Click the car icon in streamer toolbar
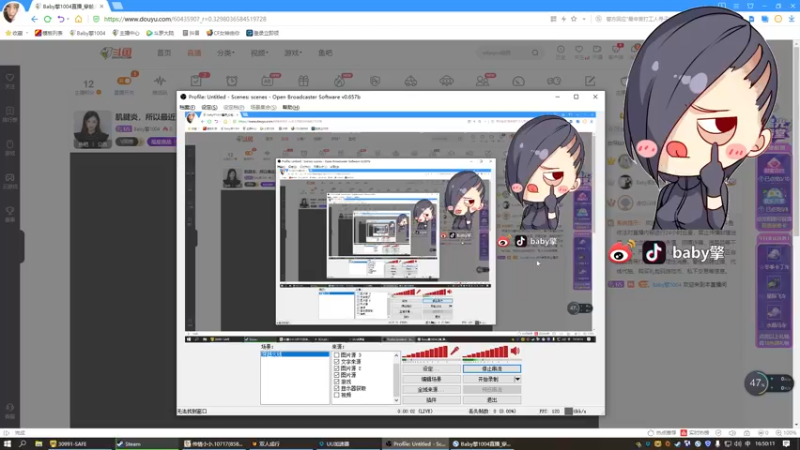Image resolution: width=800 pixels, height=450 pixels. (x=411, y=81)
